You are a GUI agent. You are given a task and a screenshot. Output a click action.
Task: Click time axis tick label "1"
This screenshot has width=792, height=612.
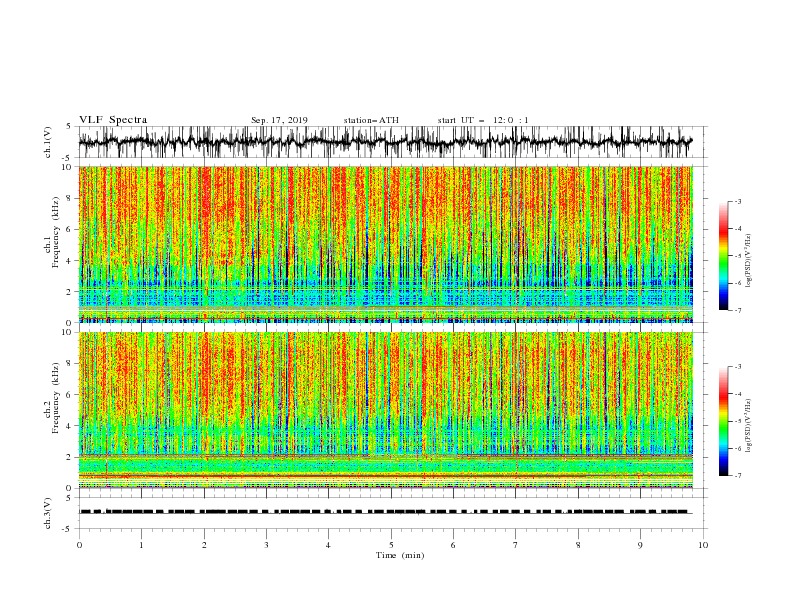[141, 545]
